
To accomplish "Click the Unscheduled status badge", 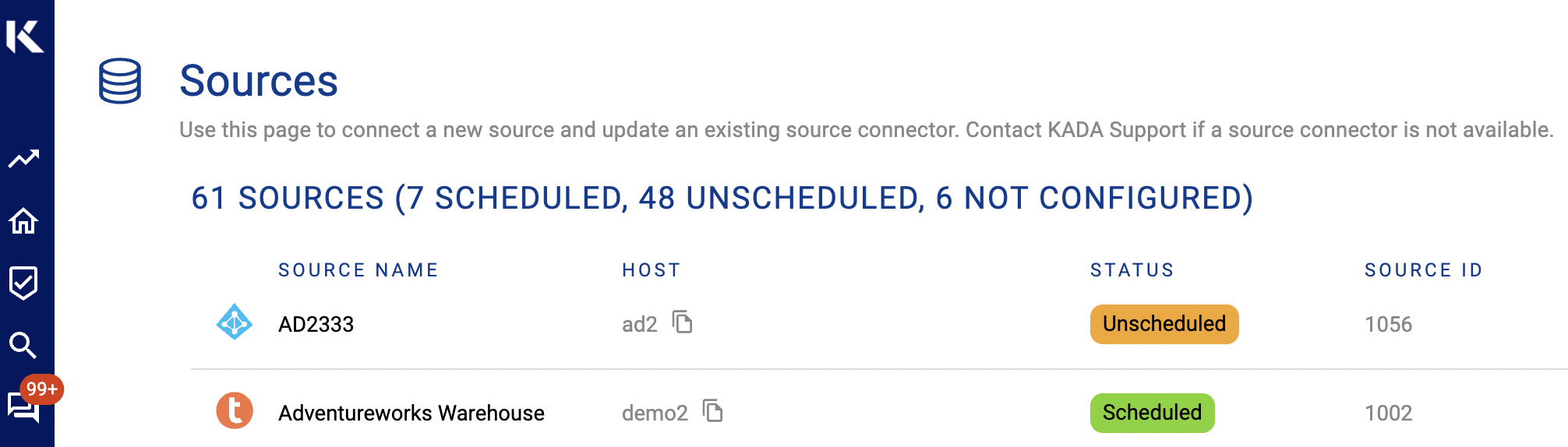I will [x=1164, y=324].
